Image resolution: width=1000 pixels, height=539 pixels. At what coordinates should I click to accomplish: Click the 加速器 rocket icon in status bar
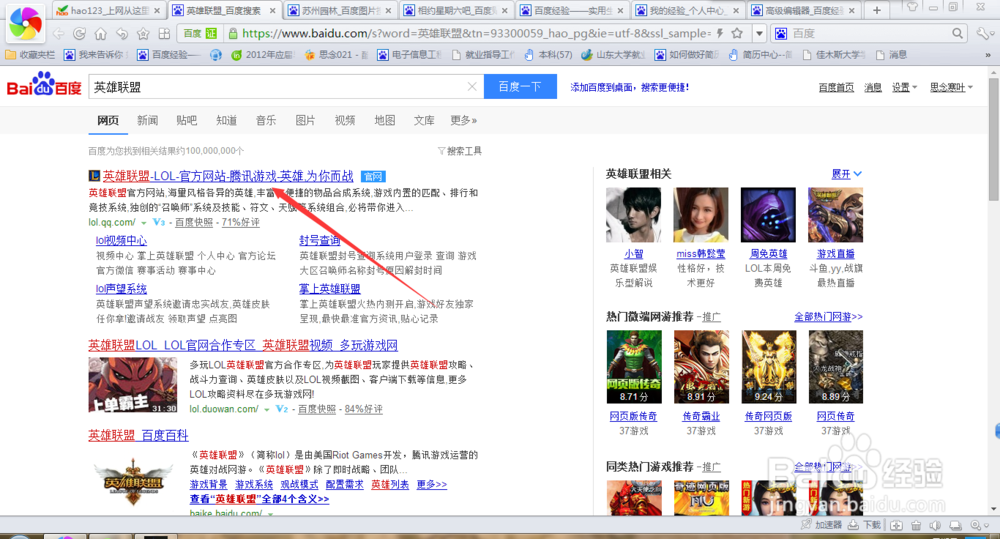tap(805, 525)
